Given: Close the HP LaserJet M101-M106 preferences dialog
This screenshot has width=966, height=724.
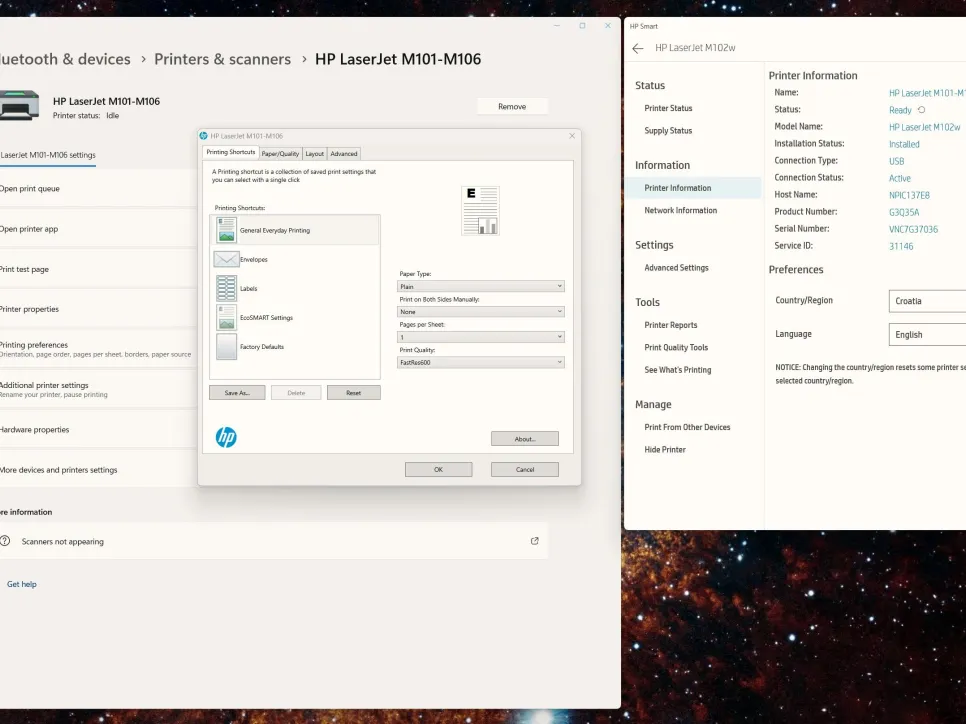Looking at the screenshot, I should click(572, 136).
